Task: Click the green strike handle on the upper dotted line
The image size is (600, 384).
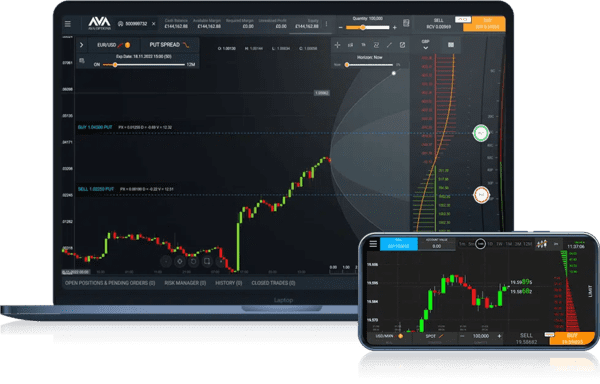Action: tap(481, 133)
